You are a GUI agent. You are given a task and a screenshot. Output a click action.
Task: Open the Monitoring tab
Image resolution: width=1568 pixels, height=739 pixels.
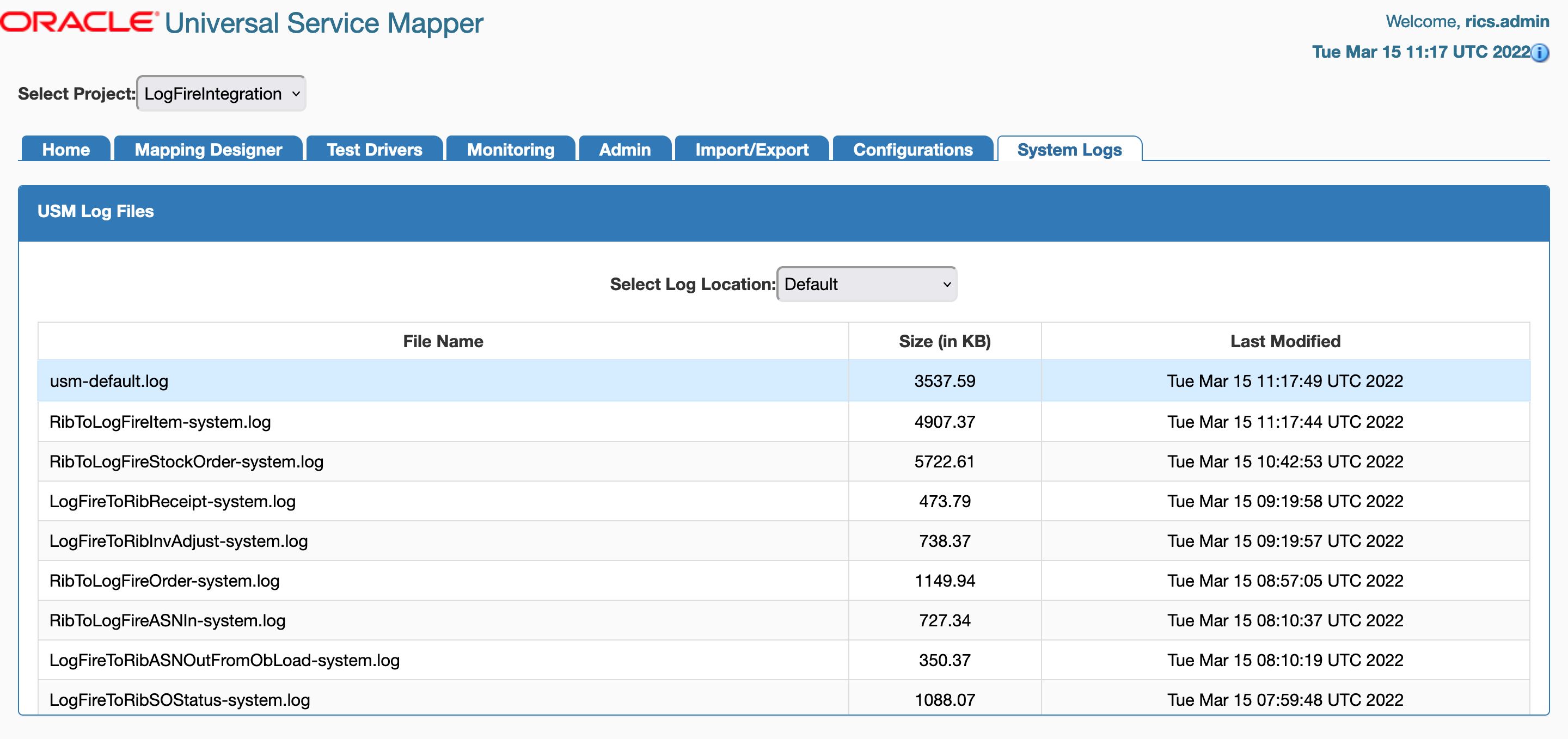510,149
